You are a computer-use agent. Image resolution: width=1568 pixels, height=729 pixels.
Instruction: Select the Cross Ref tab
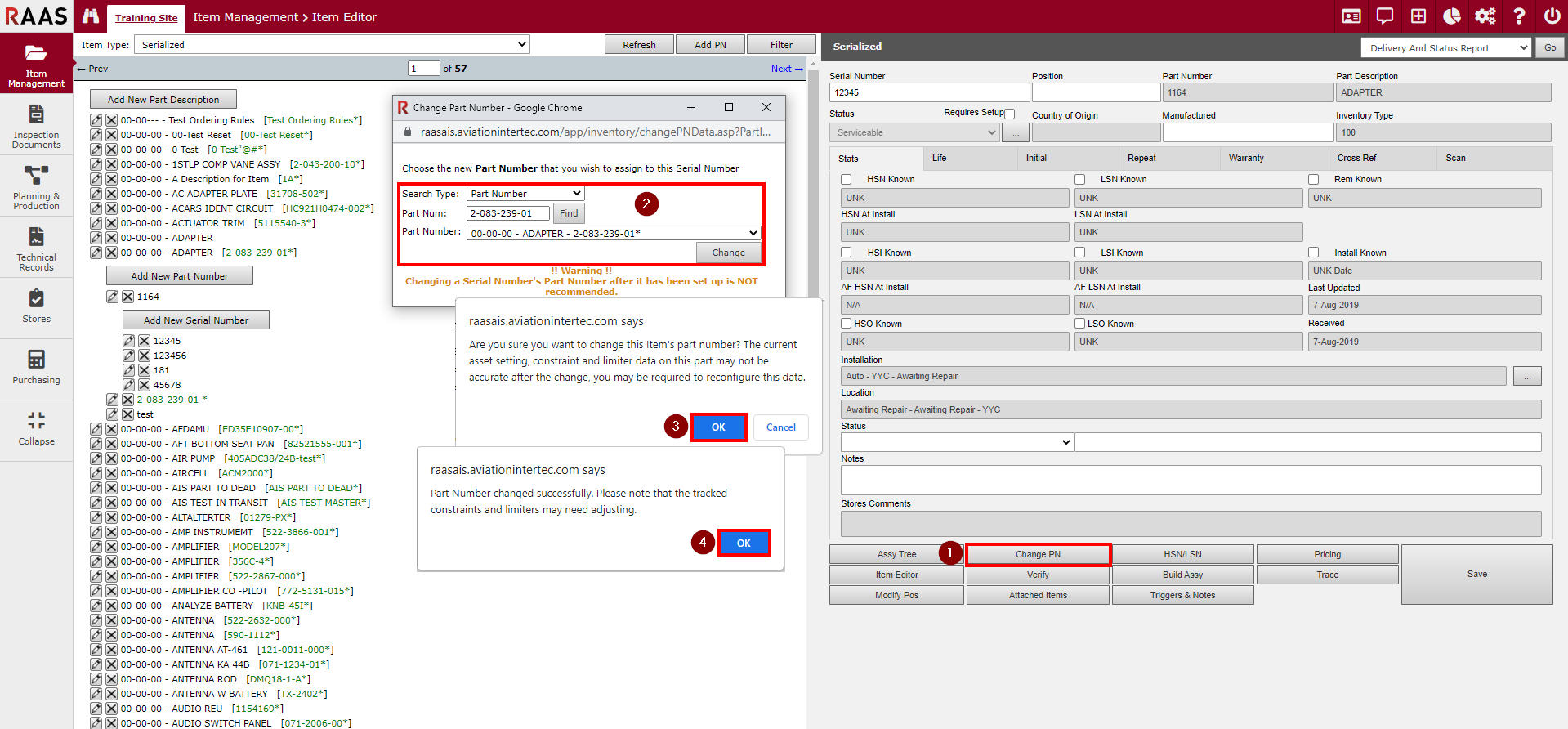pos(1356,159)
